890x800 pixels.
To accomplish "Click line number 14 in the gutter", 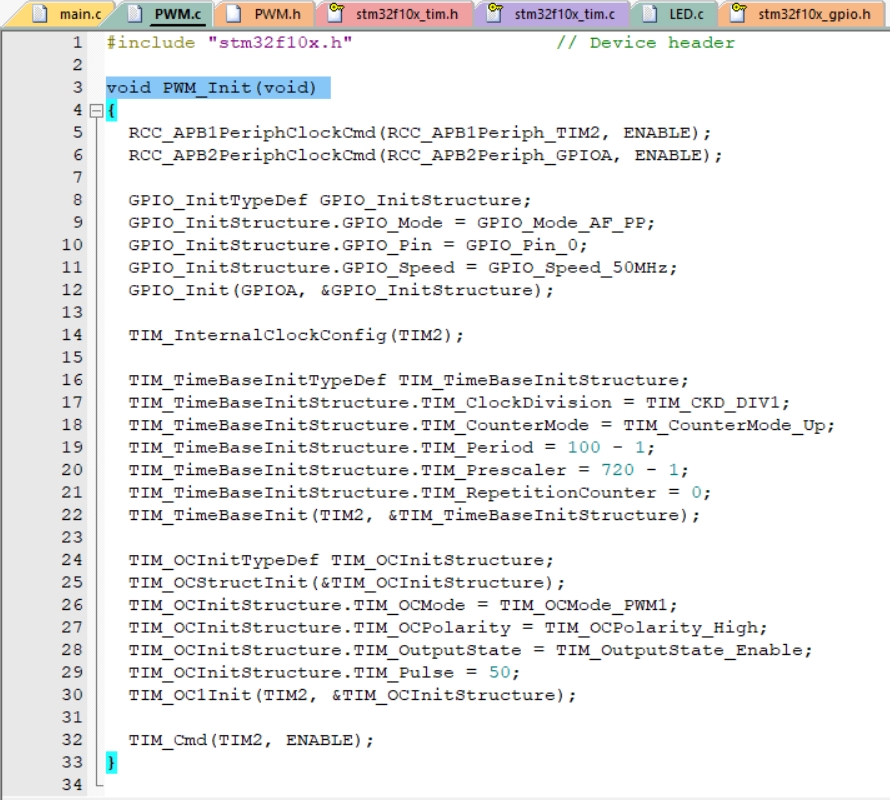I will point(72,335).
